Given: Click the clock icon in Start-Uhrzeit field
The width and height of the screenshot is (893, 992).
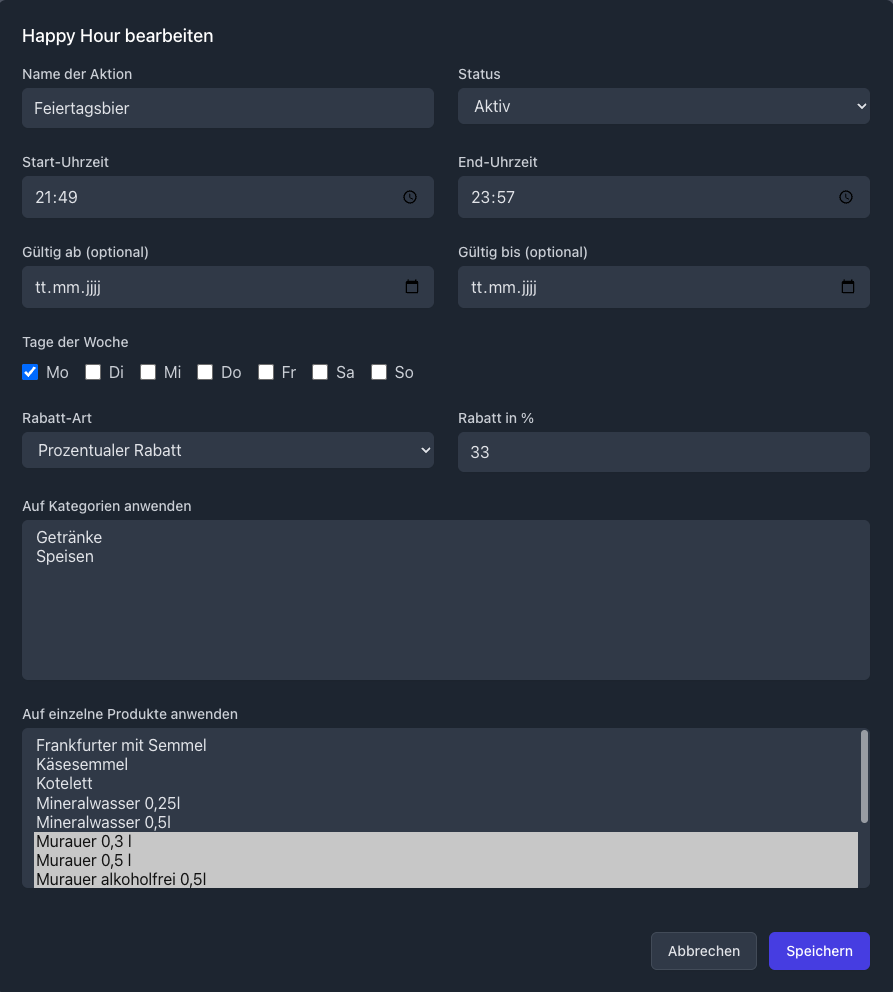Looking at the screenshot, I should 410,198.
